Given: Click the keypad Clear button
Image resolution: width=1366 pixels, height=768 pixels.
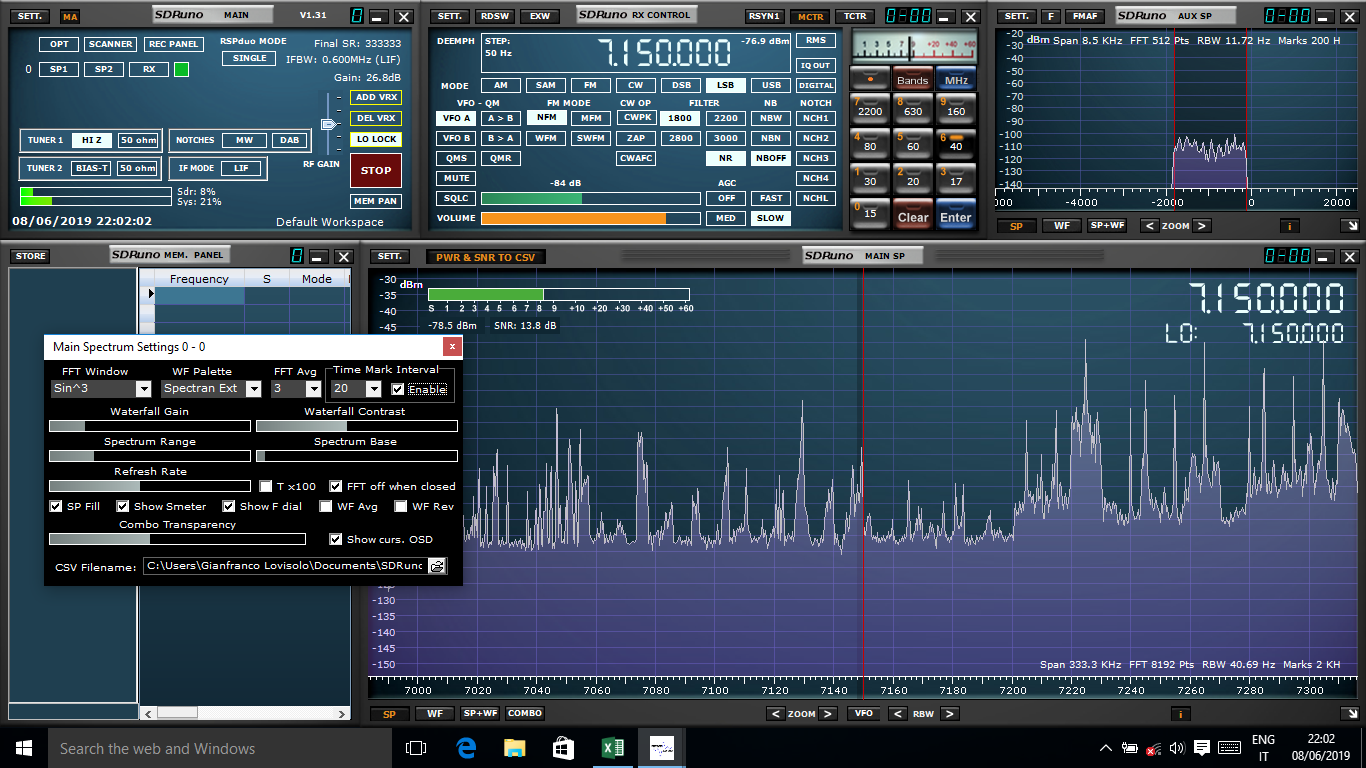Looking at the screenshot, I should 912,213.
